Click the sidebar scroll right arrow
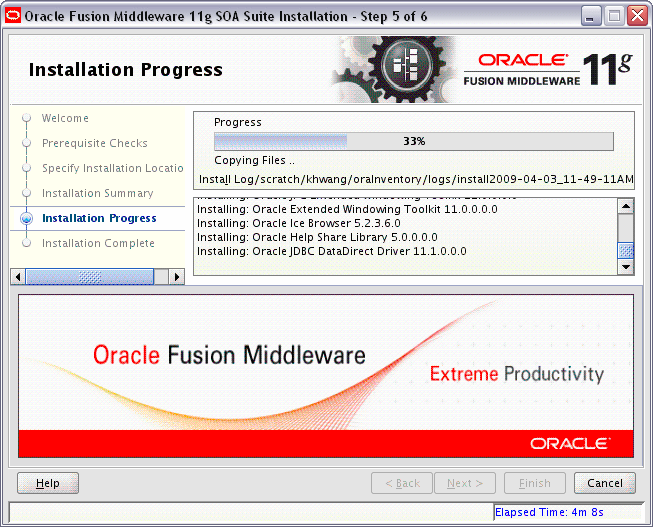The width and height of the screenshot is (653, 527). pos(177,277)
